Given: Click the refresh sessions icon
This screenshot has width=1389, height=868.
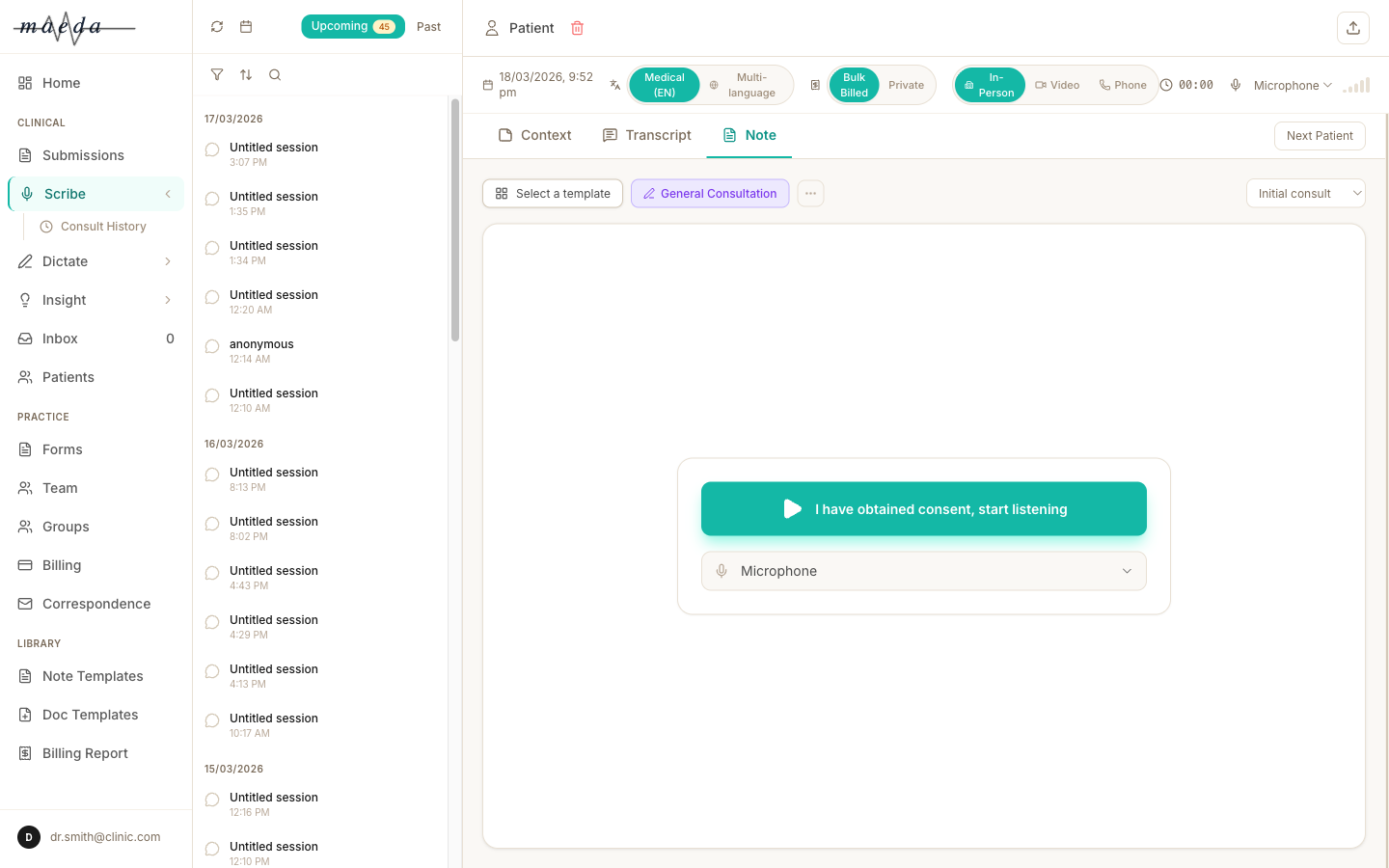Looking at the screenshot, I should pos(217,27).
